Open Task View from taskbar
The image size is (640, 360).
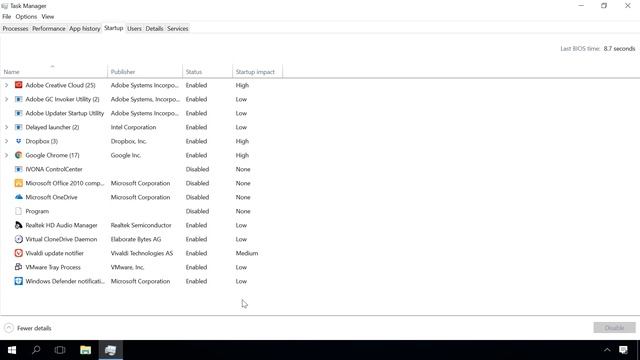(x=60, y=350)
